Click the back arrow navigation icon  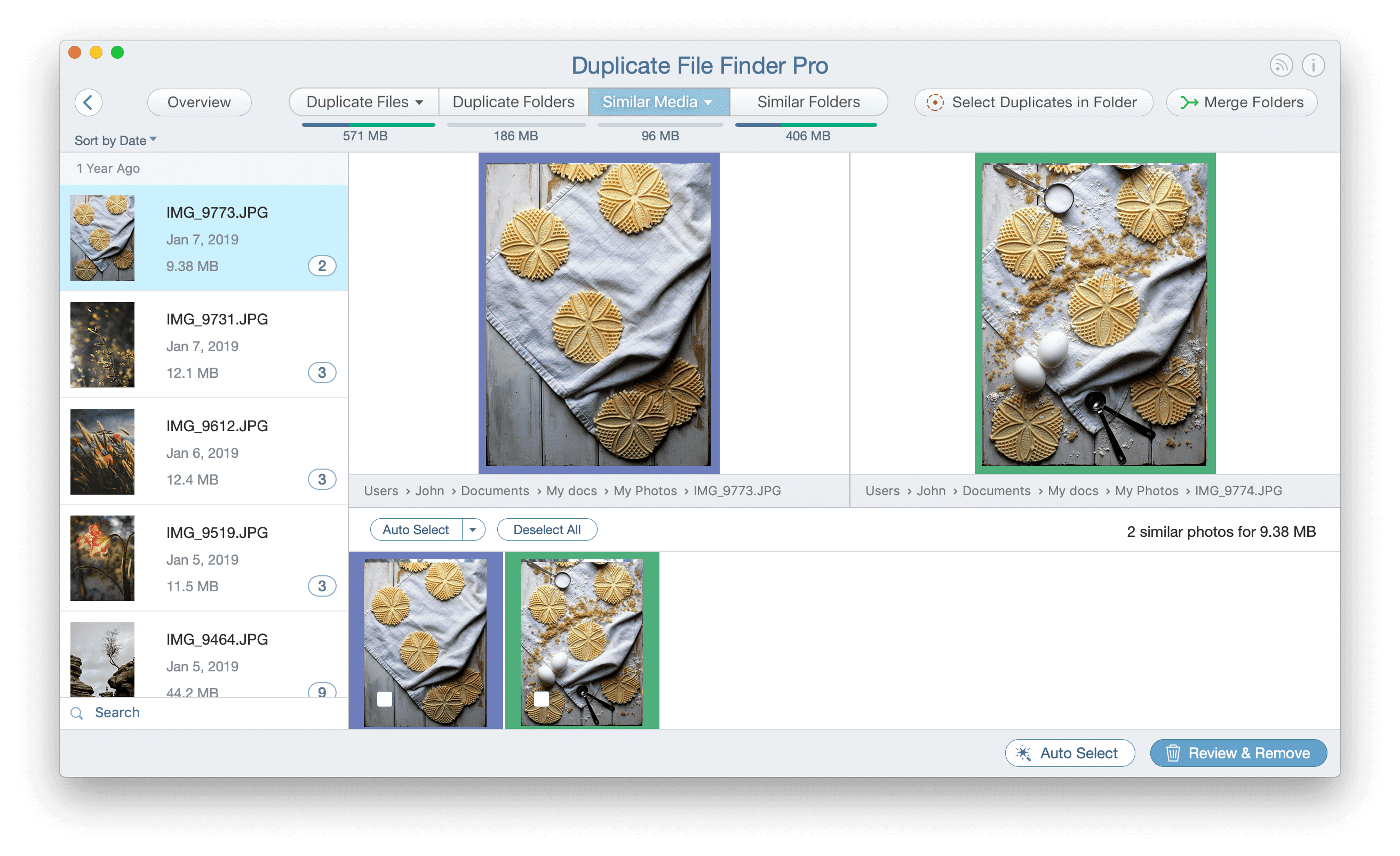89,101
